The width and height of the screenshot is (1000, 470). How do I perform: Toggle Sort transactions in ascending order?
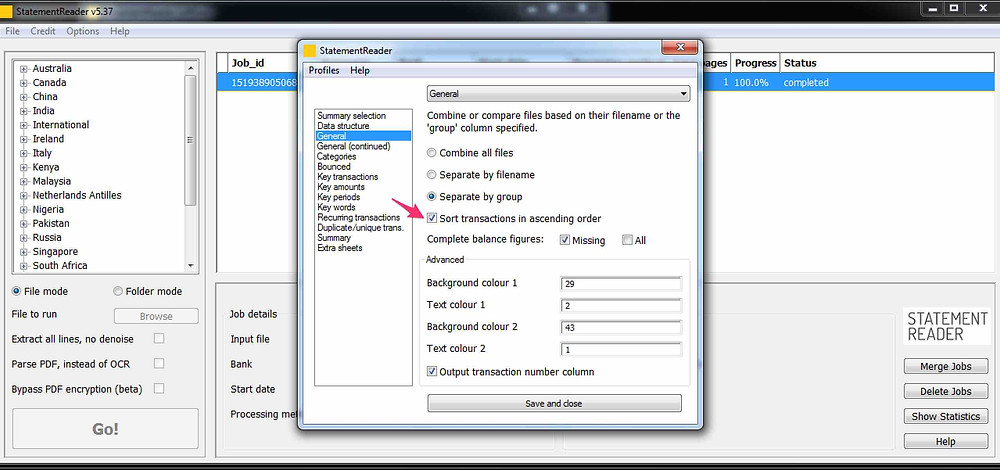pos(432,219)
